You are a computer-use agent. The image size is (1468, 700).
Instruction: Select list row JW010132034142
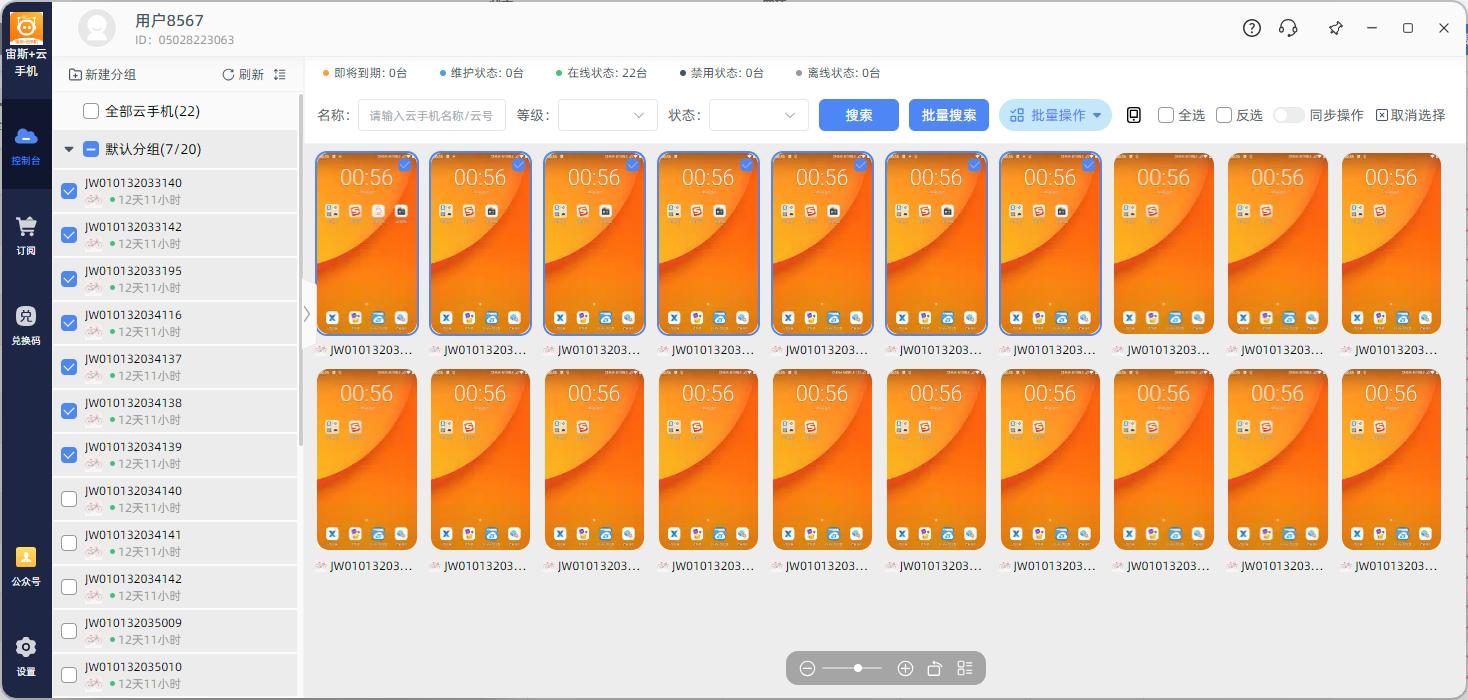click(x=175, y=587)
